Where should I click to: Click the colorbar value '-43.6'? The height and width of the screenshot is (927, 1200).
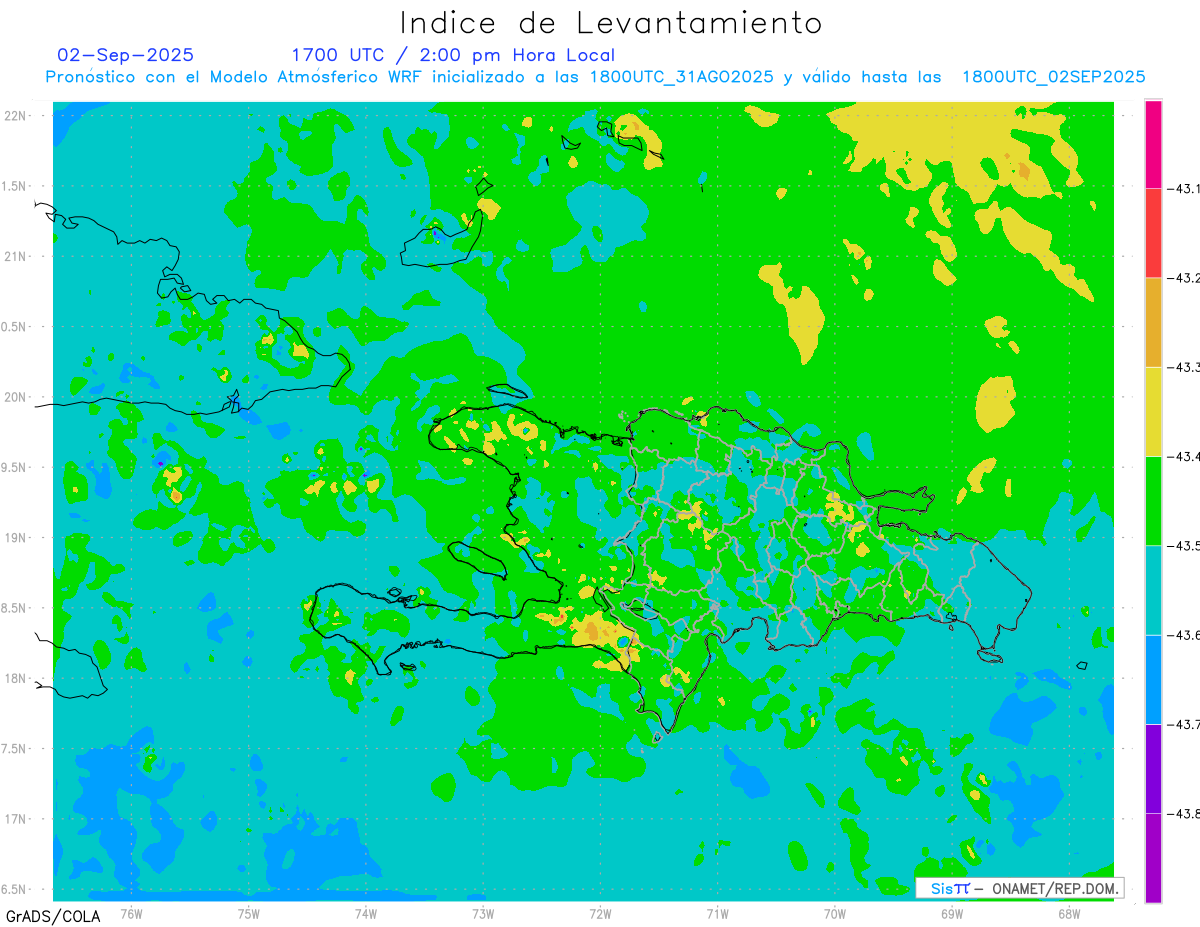tap(1184, 634)
